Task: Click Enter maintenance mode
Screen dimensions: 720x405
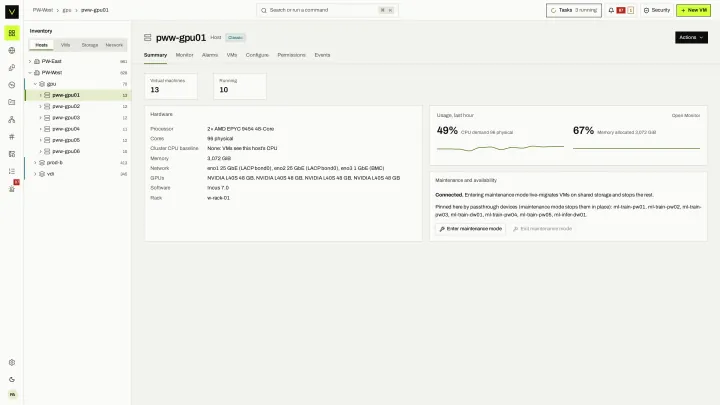Action: [470, 229]
